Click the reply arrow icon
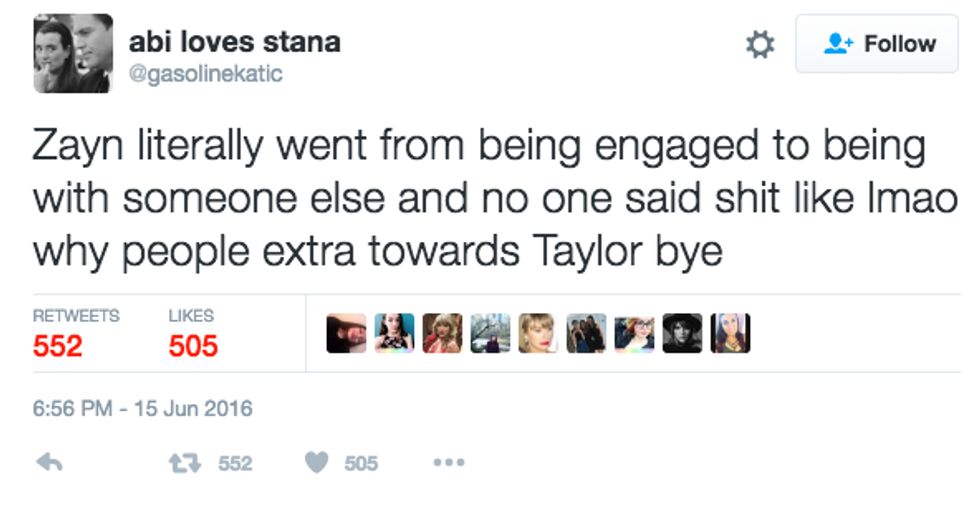Viewport: 980px width, 508px height. [49, 463]
